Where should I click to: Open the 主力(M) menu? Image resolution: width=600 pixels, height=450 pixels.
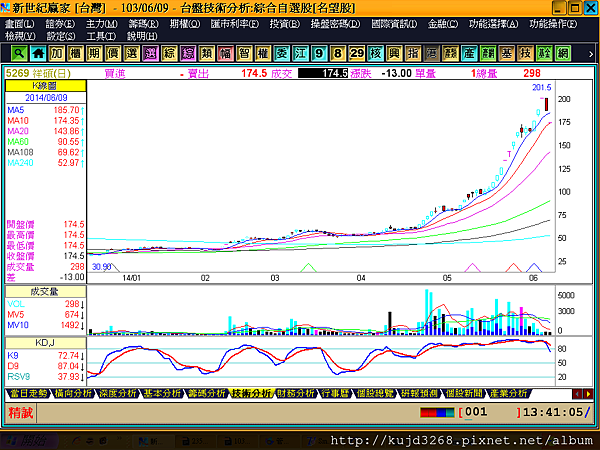(101, 24)
